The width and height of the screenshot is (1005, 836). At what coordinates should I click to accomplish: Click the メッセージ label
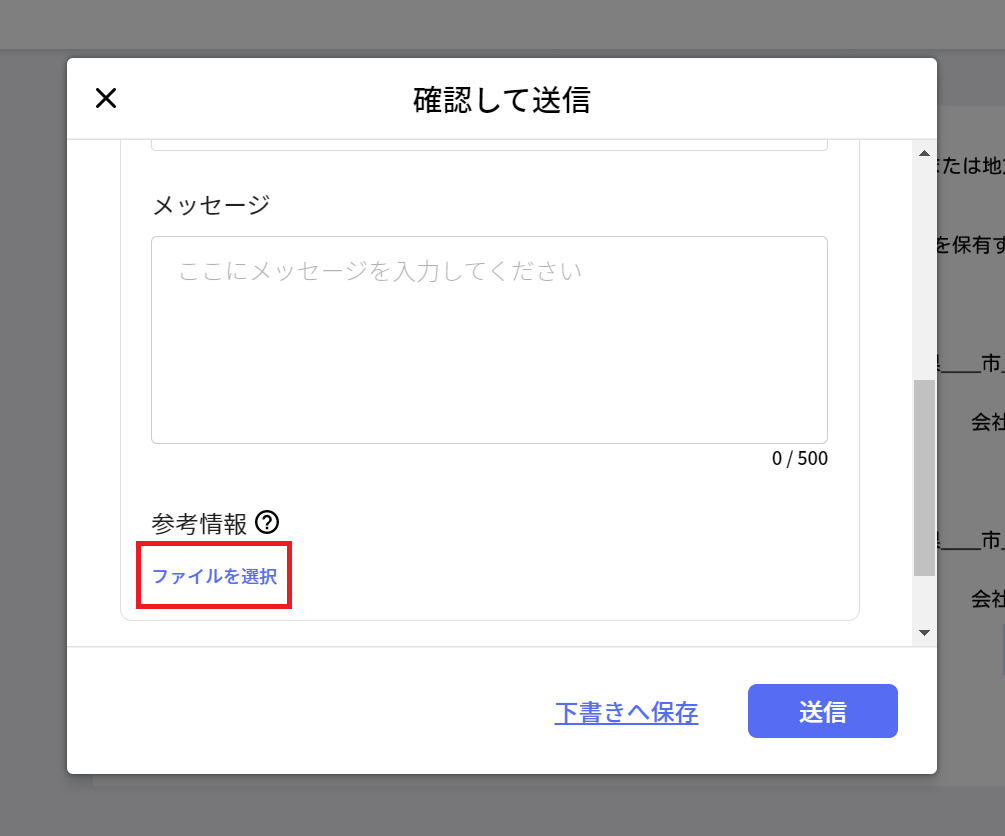[211, 205]
